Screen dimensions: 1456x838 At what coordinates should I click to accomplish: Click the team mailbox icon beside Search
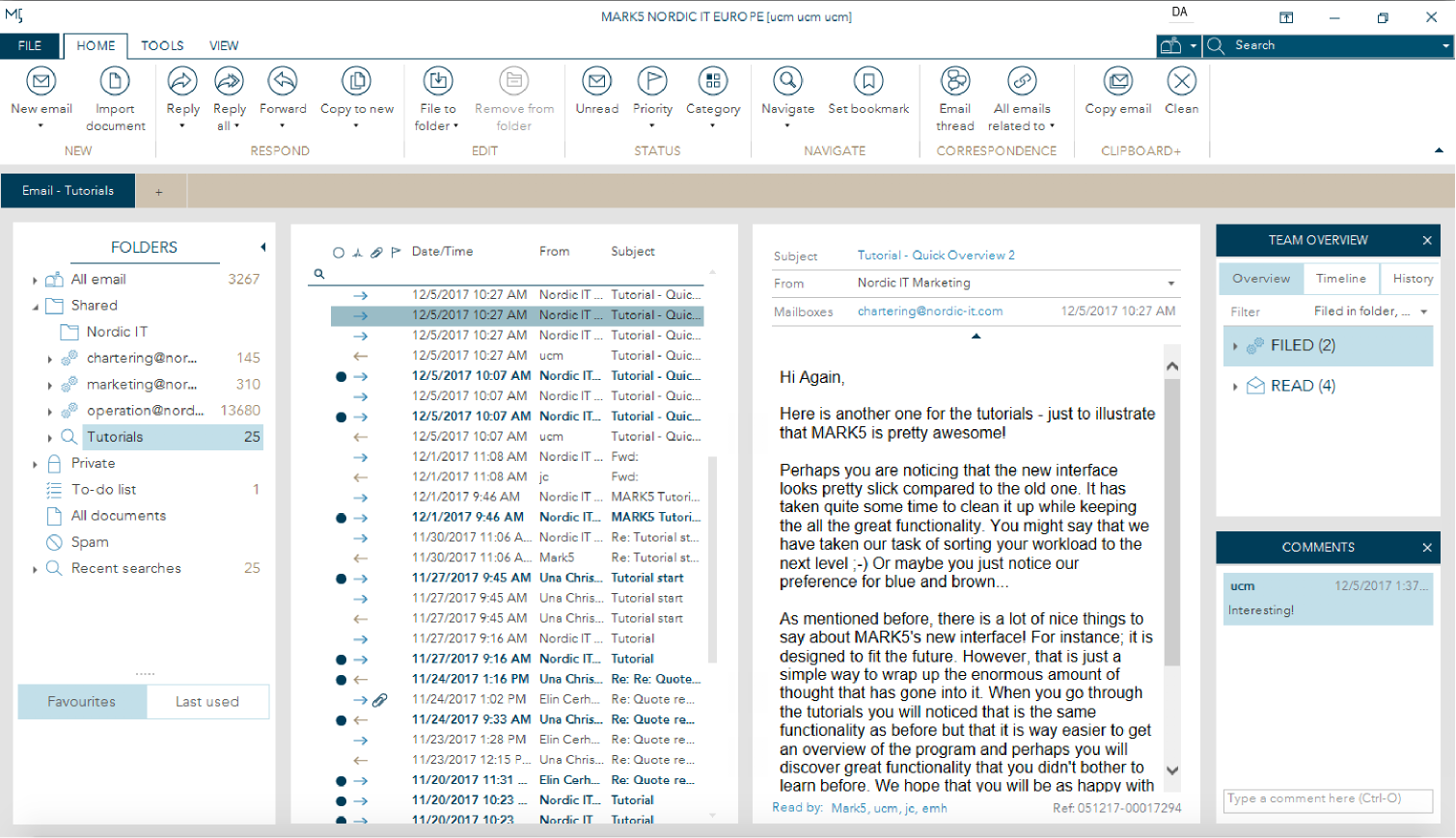point(1170,45)
